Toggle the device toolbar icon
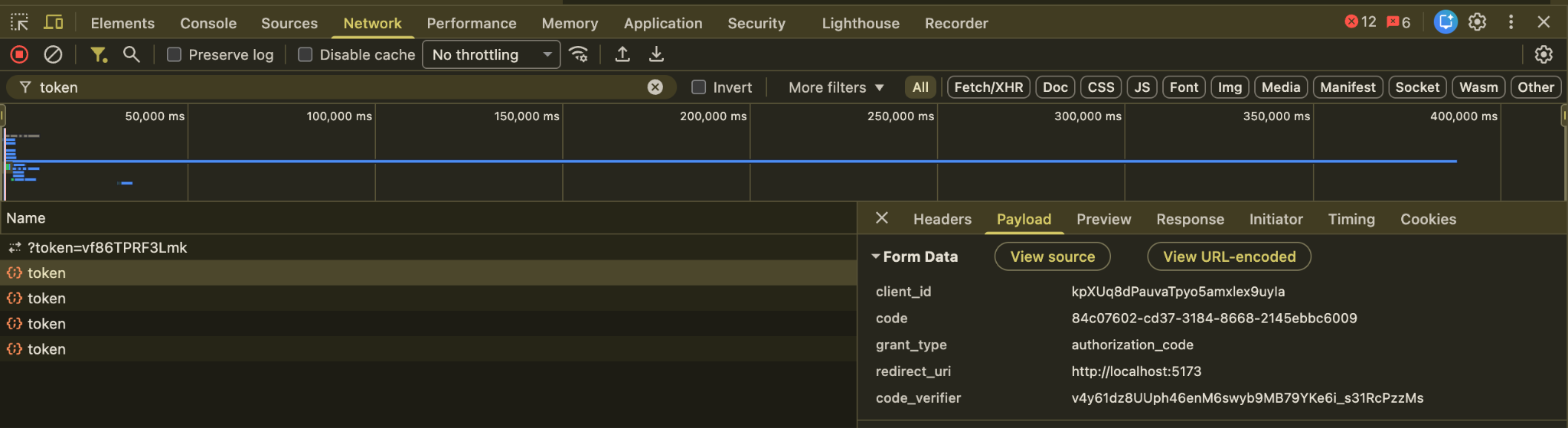Viewport: 1568px width, 428px height. (x=54, y=23)
